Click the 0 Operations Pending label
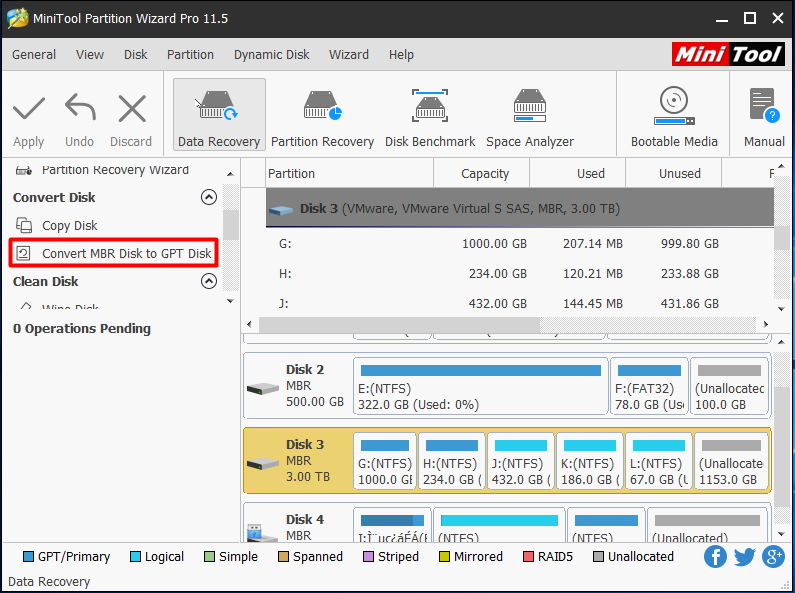 pos(82,328)
